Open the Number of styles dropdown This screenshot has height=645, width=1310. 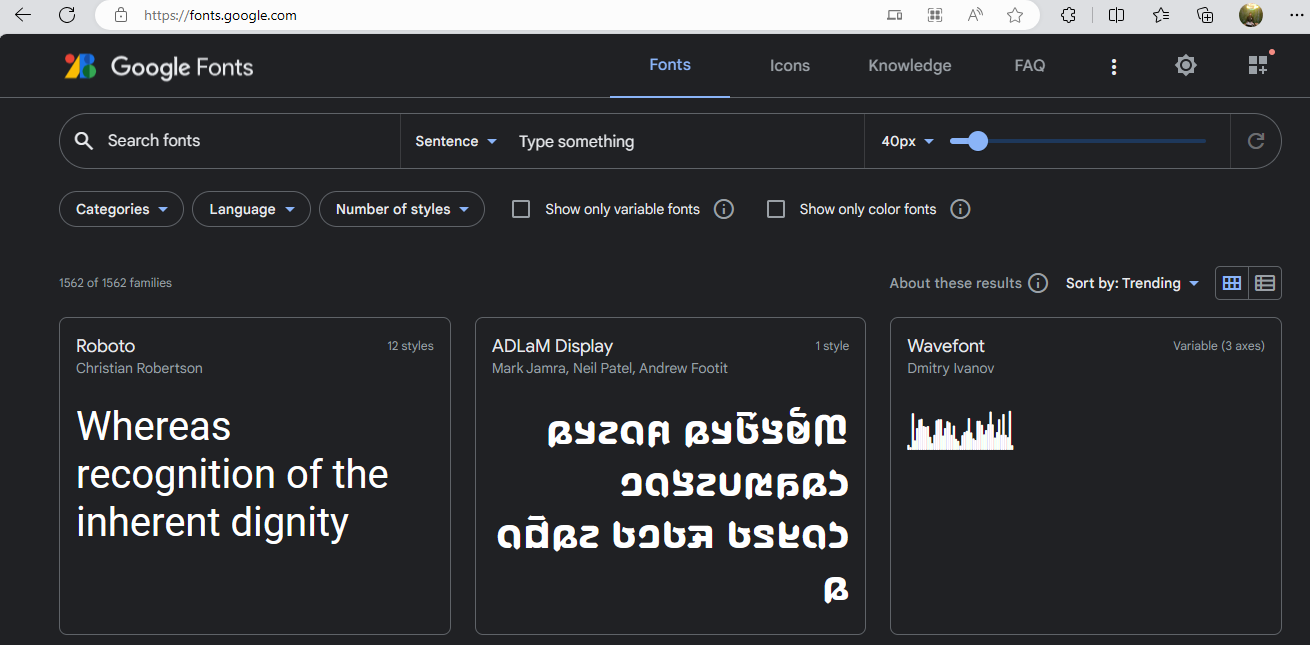click(402, 209)
